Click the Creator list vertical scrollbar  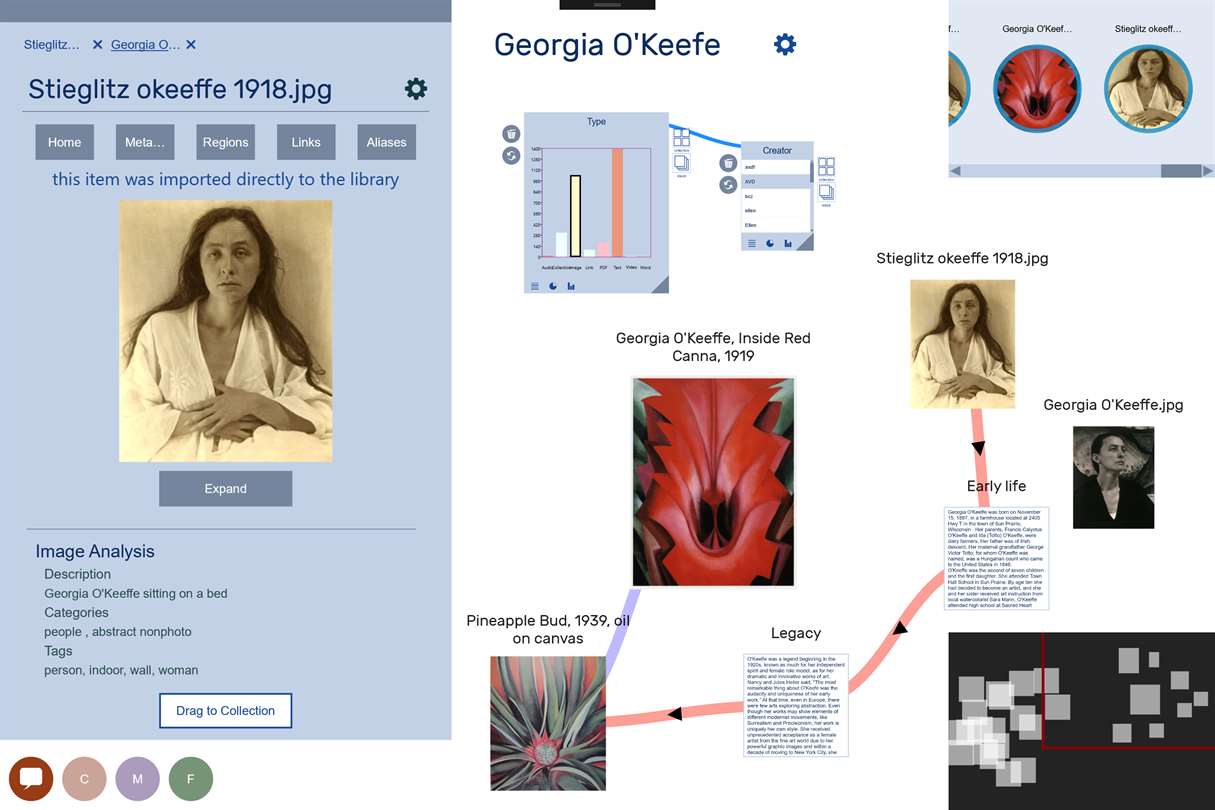812,196
